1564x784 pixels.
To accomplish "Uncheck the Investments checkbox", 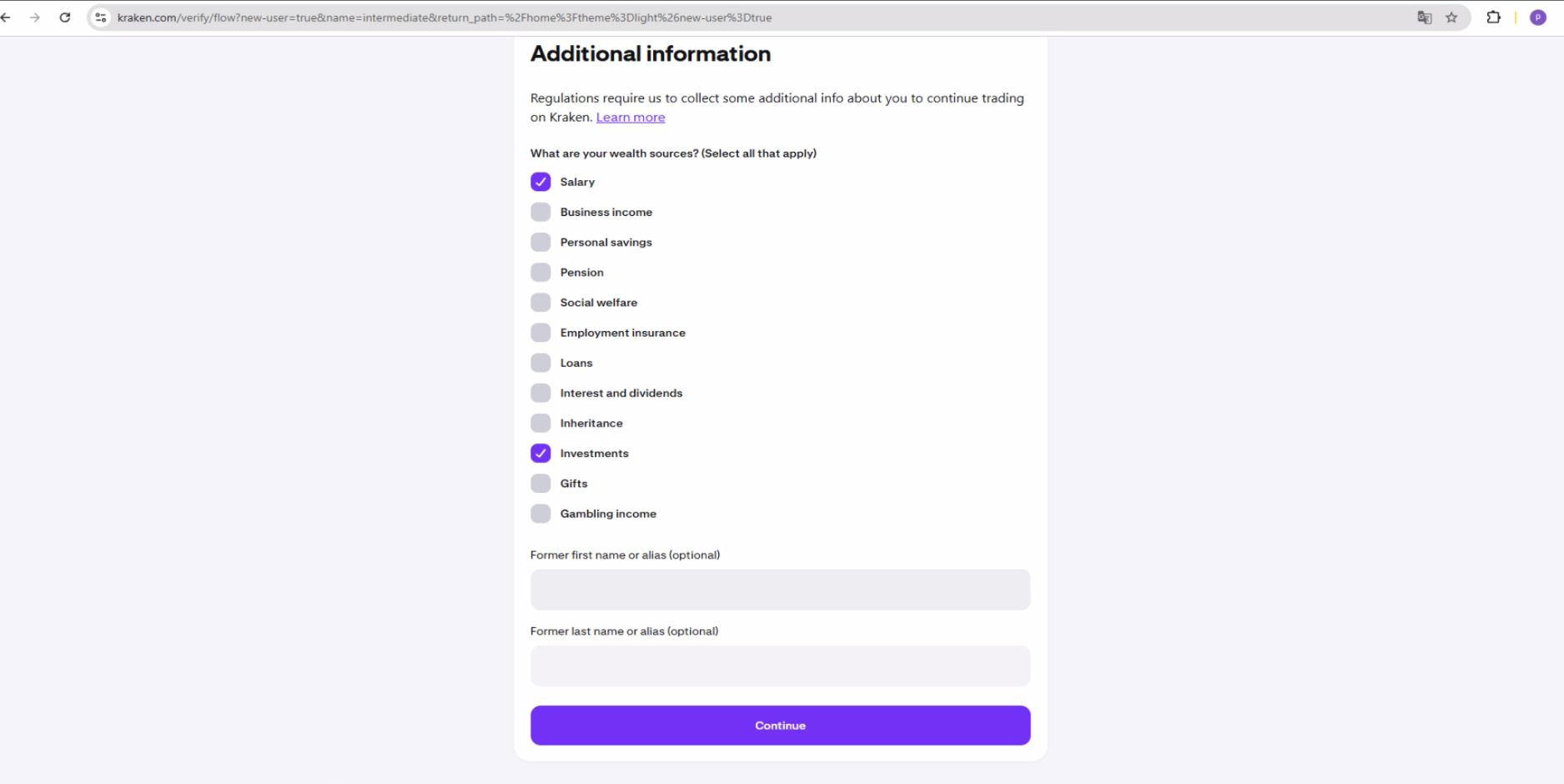I will click(541, 454).
